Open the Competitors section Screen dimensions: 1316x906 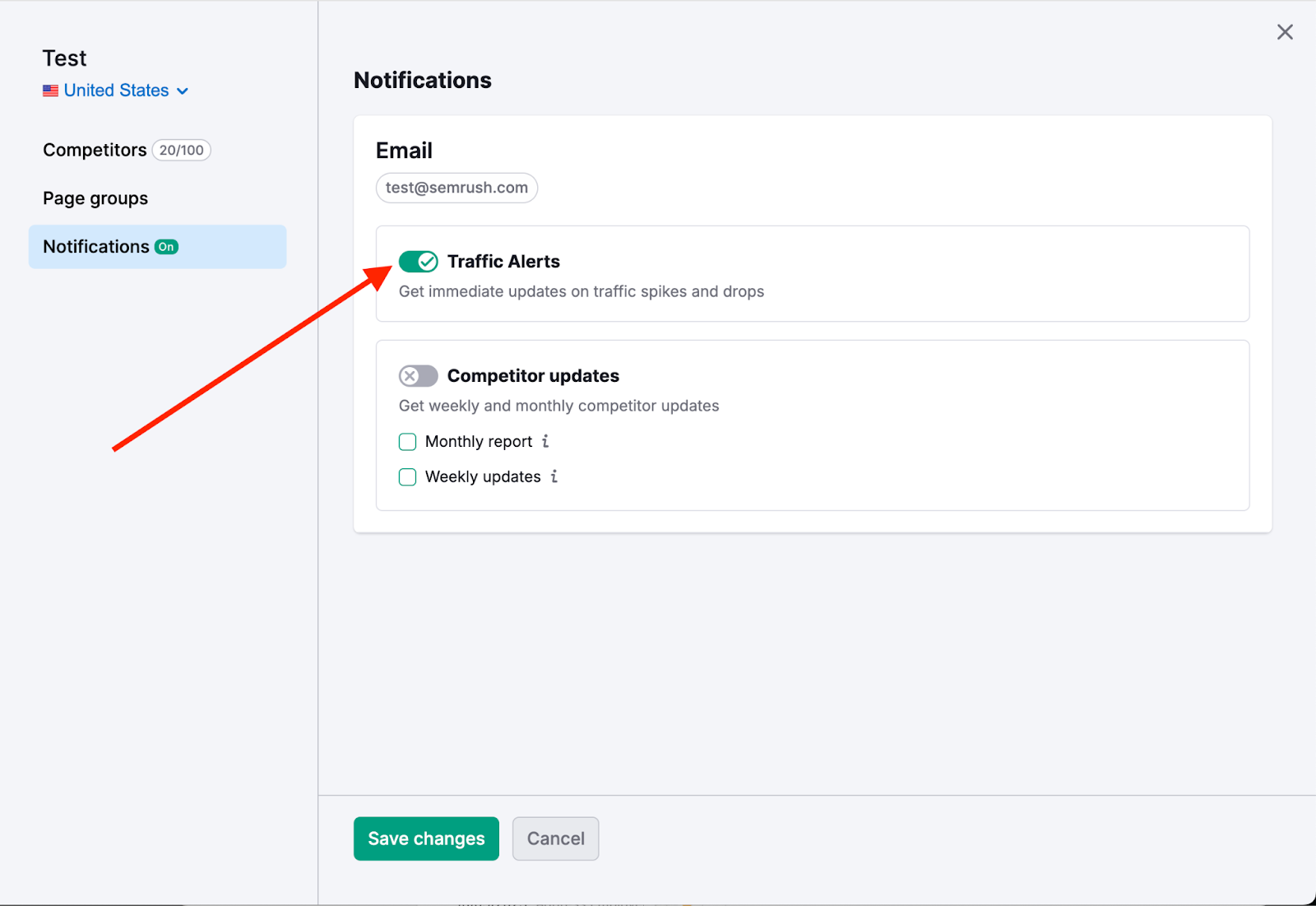coord(95,150)
